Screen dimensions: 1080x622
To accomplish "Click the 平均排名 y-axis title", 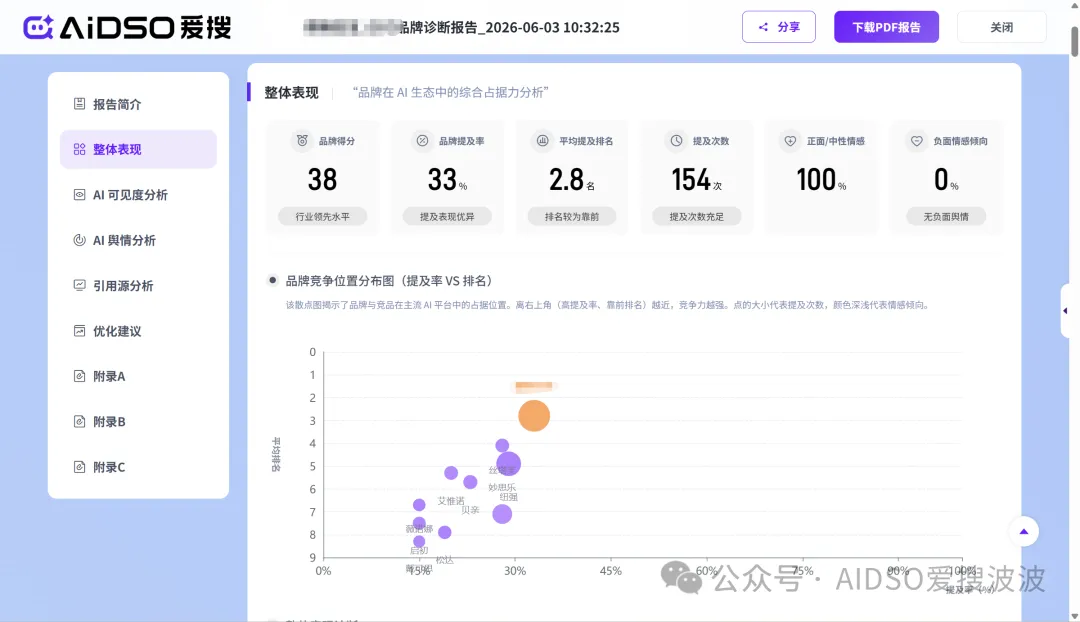I will point(276,455).
